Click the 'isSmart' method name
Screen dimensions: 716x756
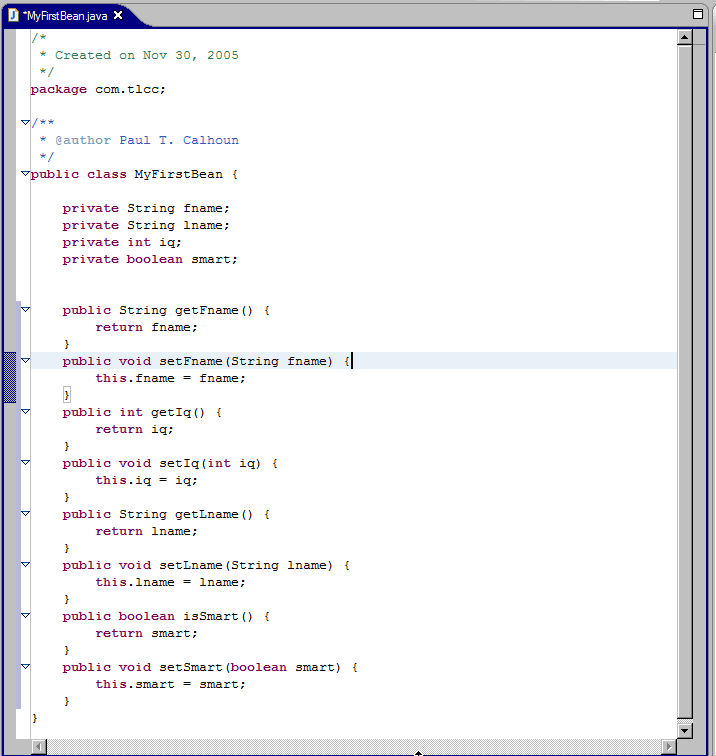(211, 617)
